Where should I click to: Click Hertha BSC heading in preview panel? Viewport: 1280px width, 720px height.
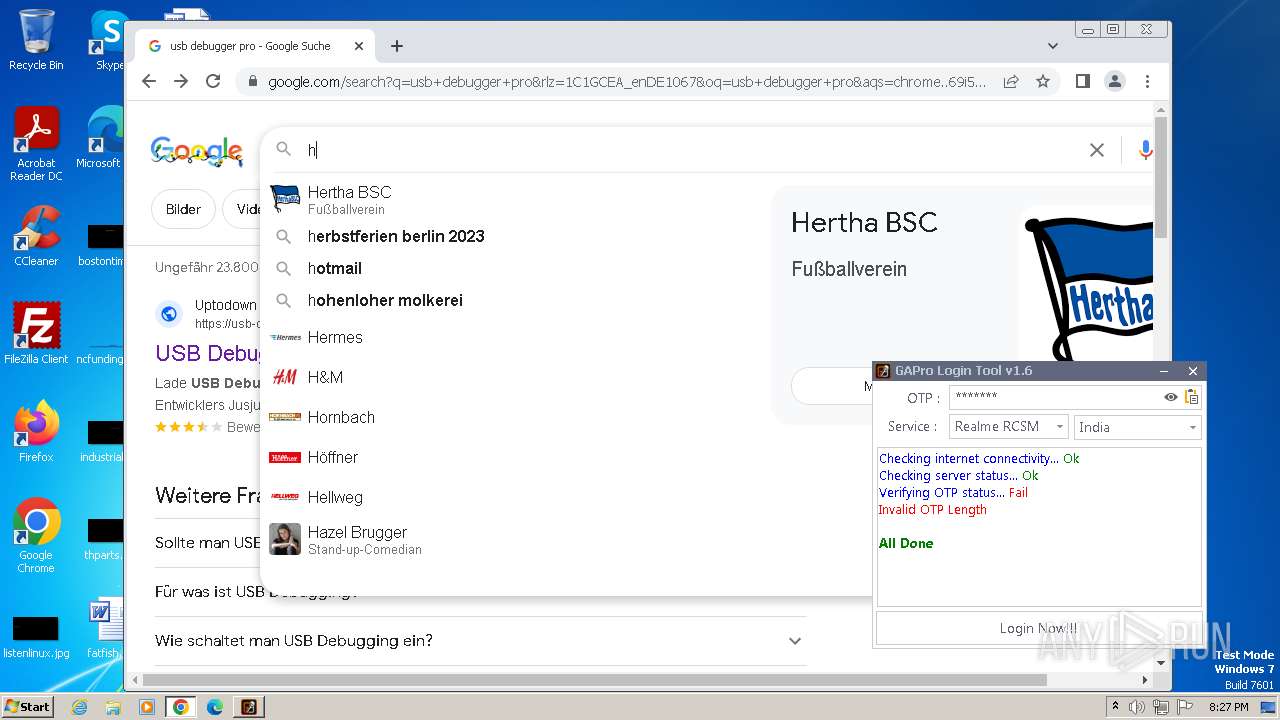864,222
